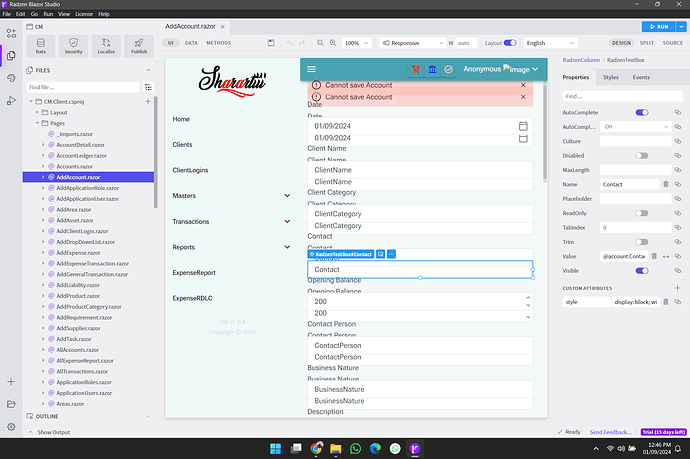
Task: Click the property Find search box
Action: point(623,96)
